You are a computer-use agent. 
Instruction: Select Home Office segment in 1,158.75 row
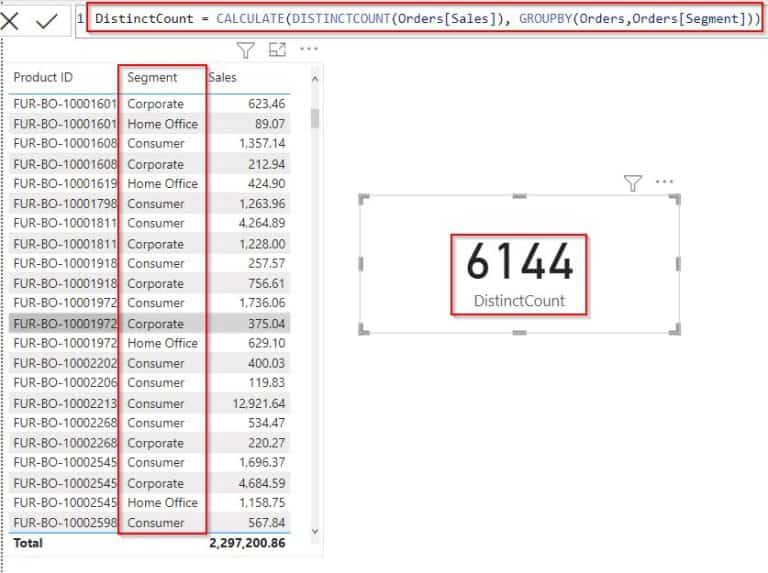[x=163, y=503]
